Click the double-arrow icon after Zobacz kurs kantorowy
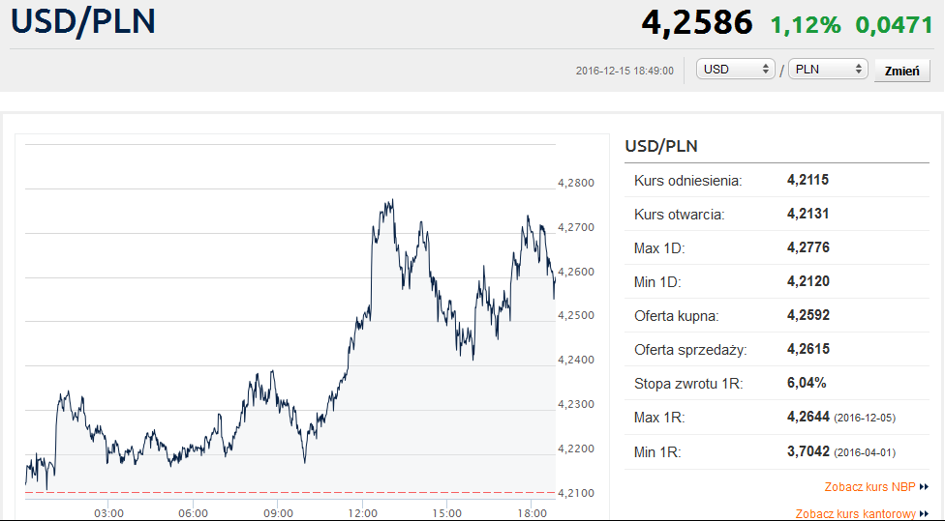This screenshot has height=521, width=945. 924,514
